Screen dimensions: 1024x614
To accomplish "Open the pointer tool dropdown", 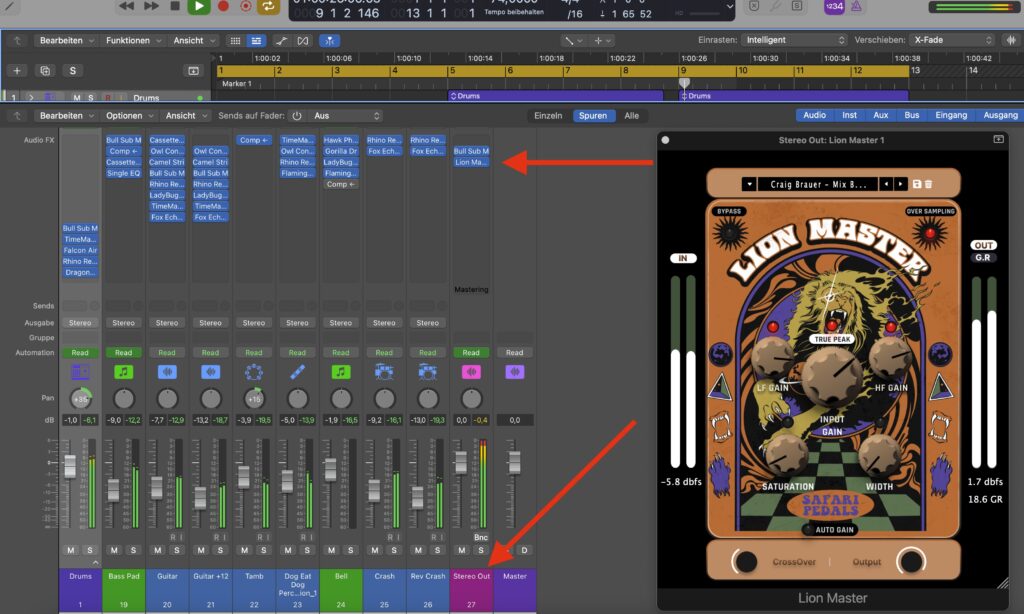I will point(573,40).
